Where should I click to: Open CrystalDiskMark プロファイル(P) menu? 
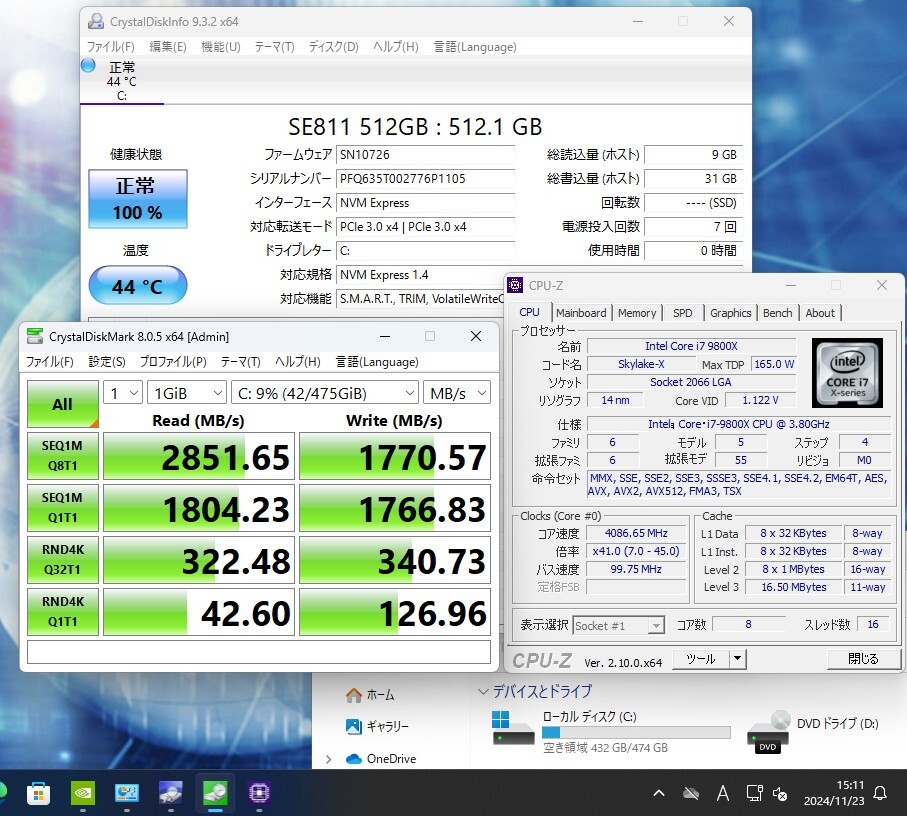173,362
